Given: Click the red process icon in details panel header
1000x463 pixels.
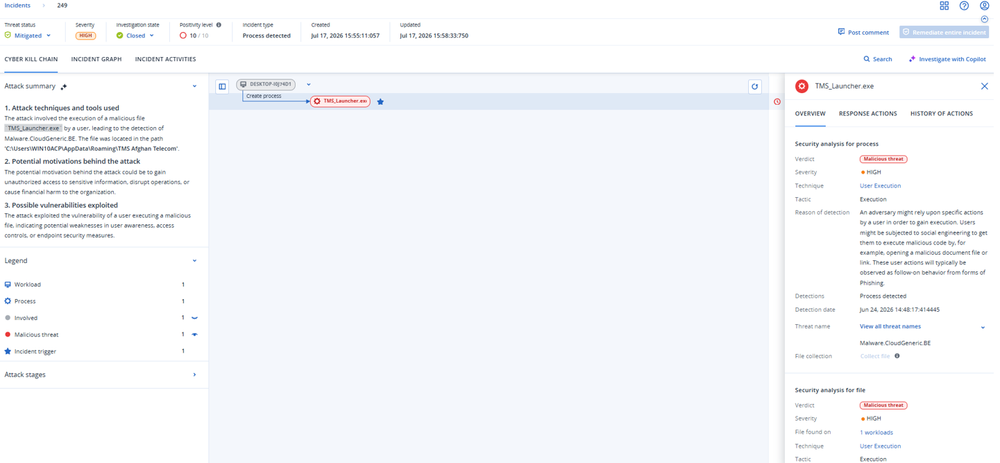Looking at the screenshot, I should click(x=802, y=86).
